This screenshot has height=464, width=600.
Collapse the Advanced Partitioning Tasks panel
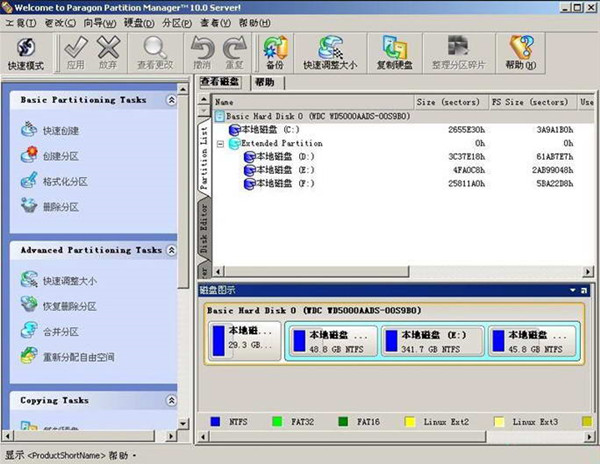pos(171,250)
